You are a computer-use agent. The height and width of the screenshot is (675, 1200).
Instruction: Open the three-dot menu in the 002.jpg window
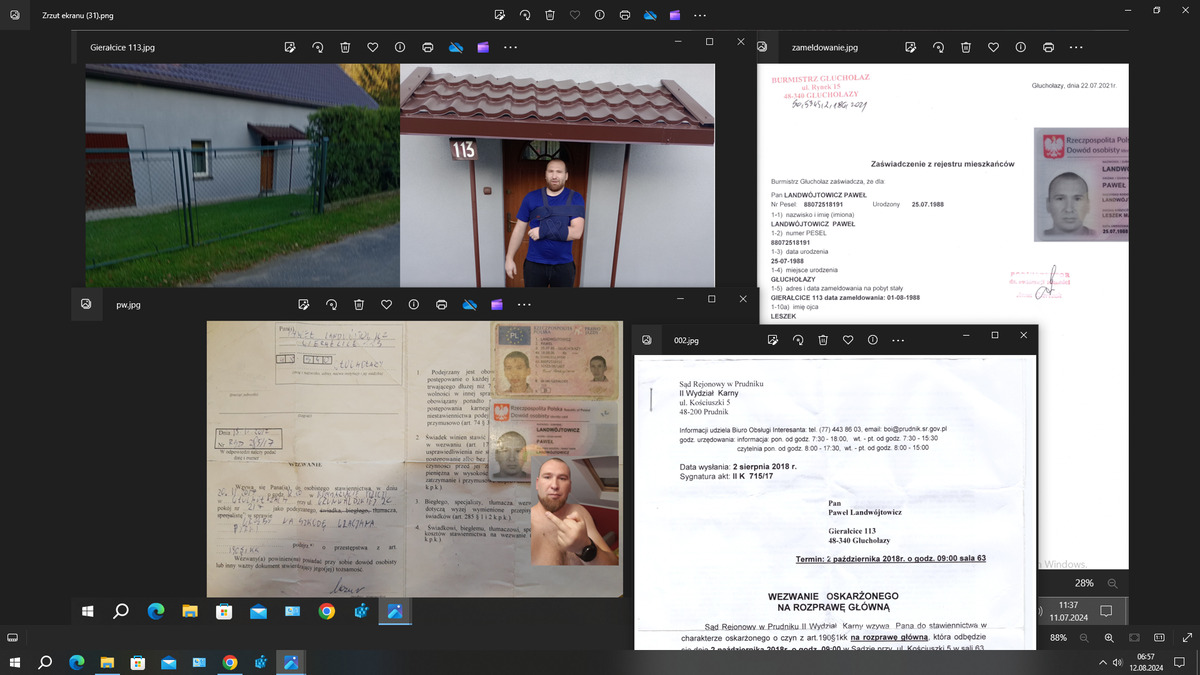tap(900, 340)
